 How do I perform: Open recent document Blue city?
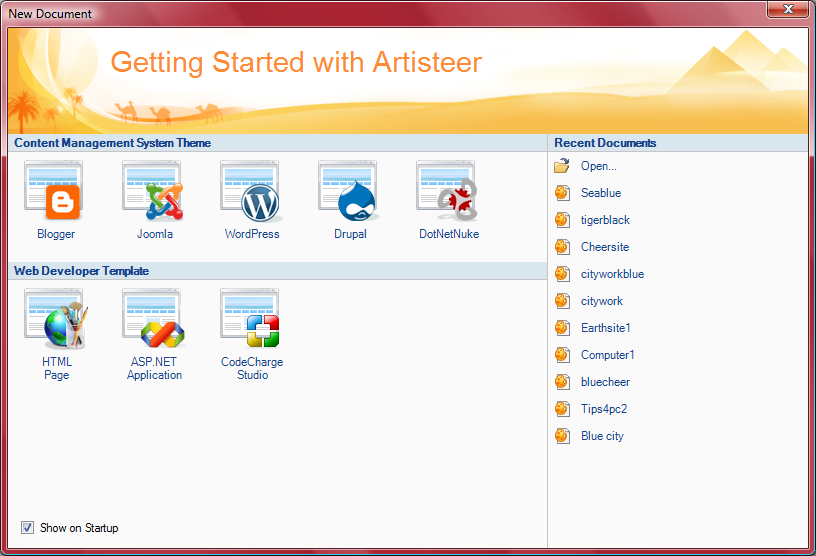coord(602,437)
